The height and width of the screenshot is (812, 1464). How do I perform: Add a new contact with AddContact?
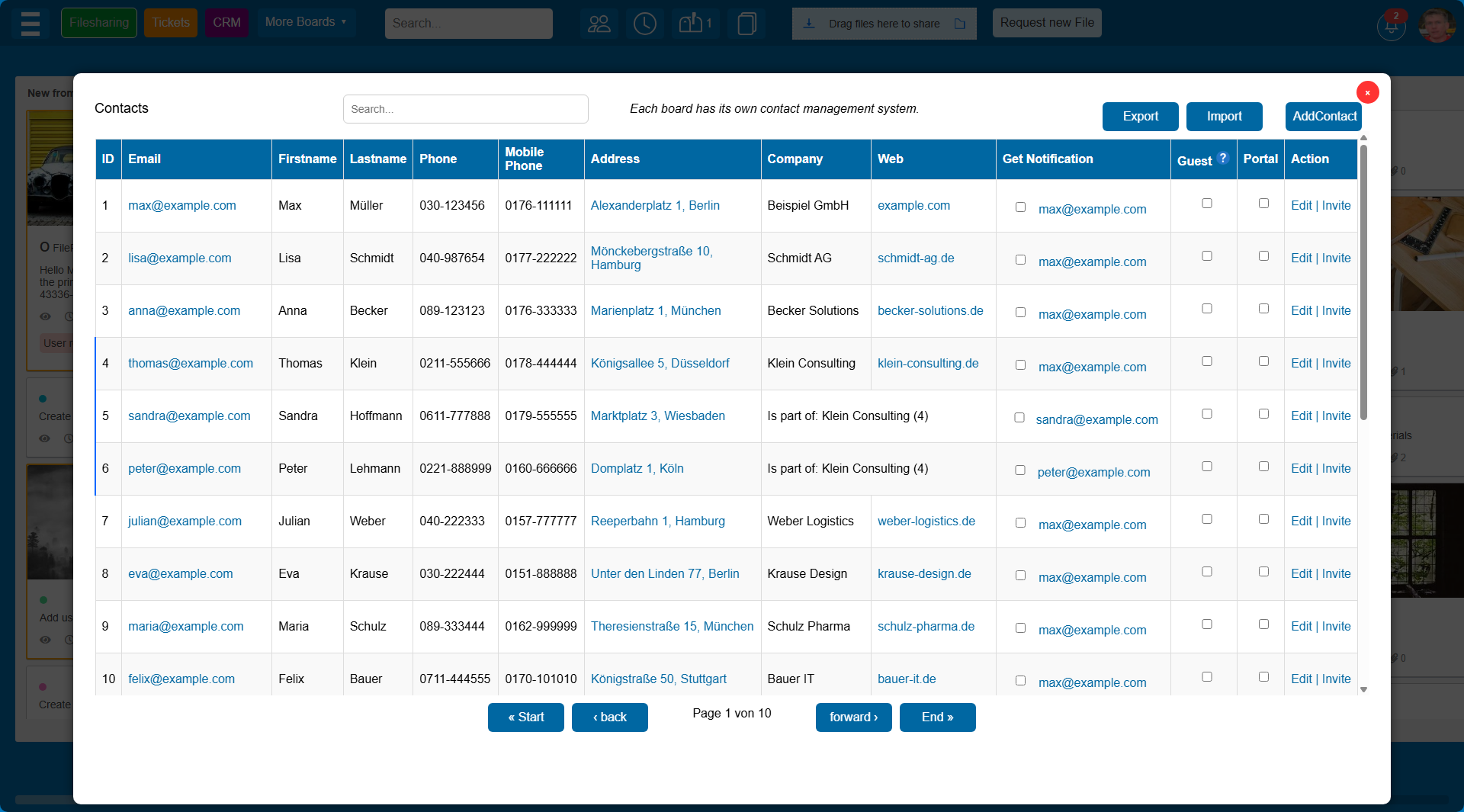click(x=1323, y=116)
